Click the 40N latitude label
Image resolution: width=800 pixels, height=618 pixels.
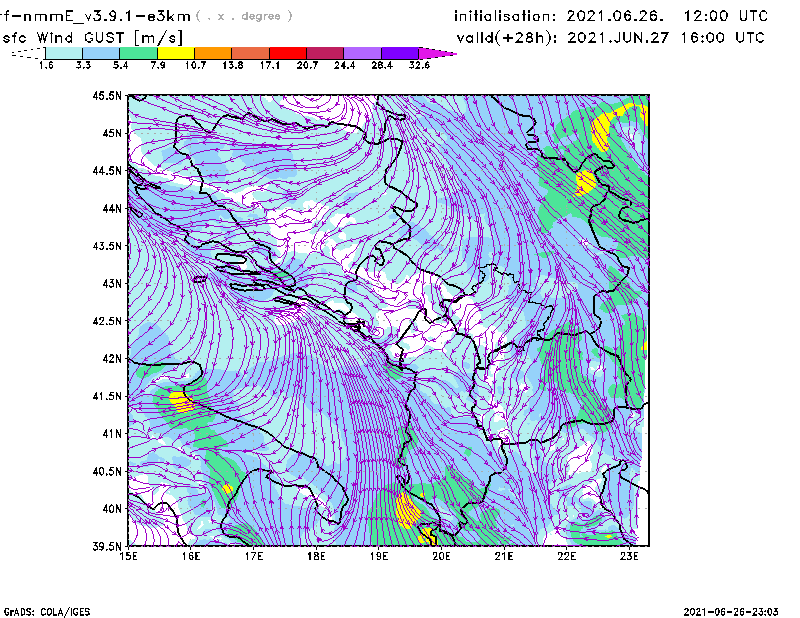[x=112, y=509]
